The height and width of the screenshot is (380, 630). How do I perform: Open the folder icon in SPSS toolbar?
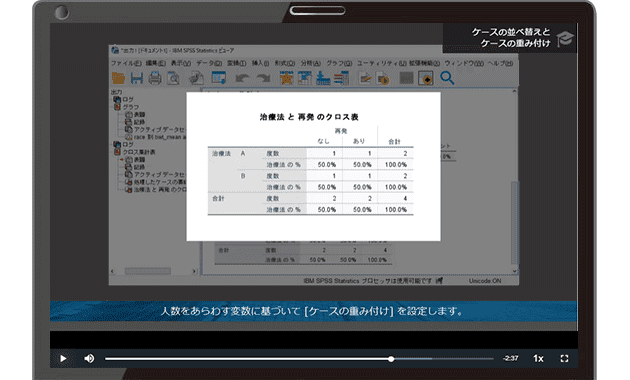(119, 78)
